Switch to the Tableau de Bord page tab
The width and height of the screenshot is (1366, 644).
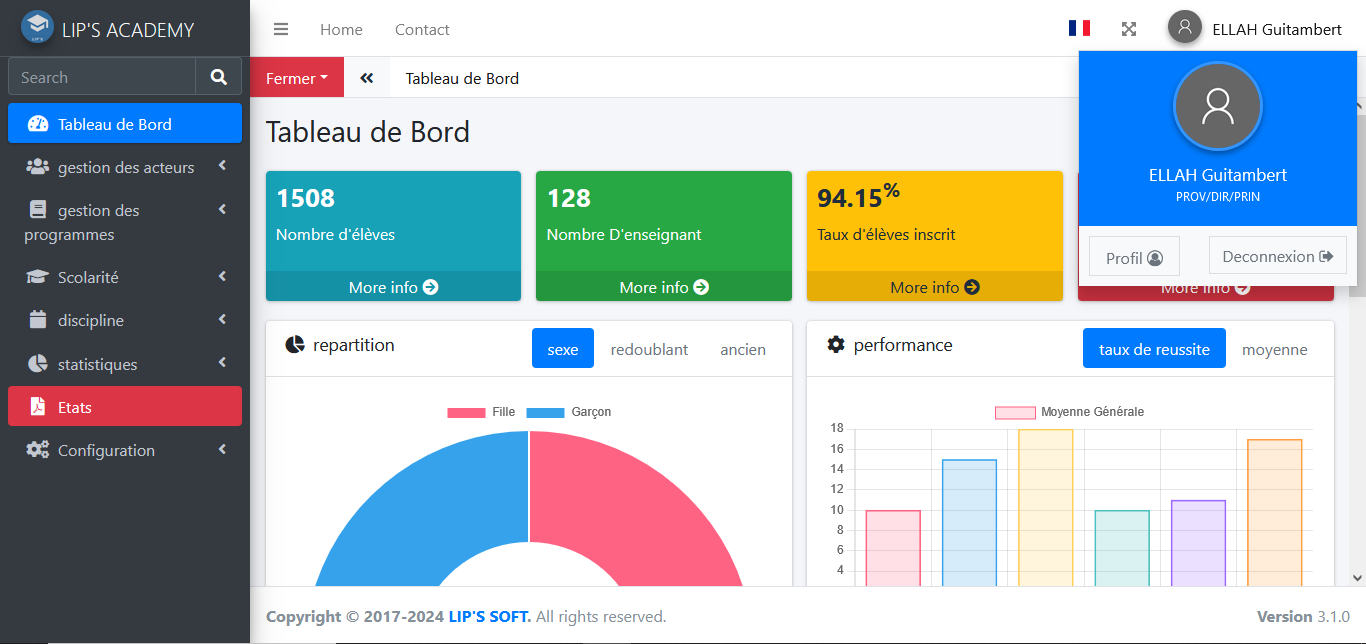coord(462,78)
